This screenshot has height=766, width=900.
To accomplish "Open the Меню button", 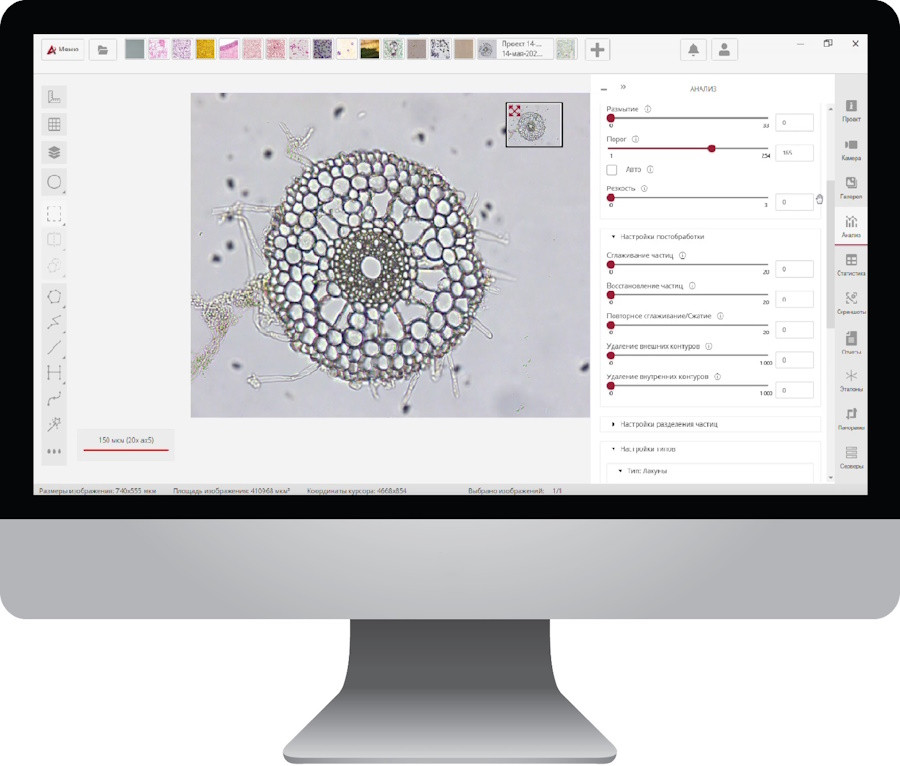I will [x=63, y=50].
